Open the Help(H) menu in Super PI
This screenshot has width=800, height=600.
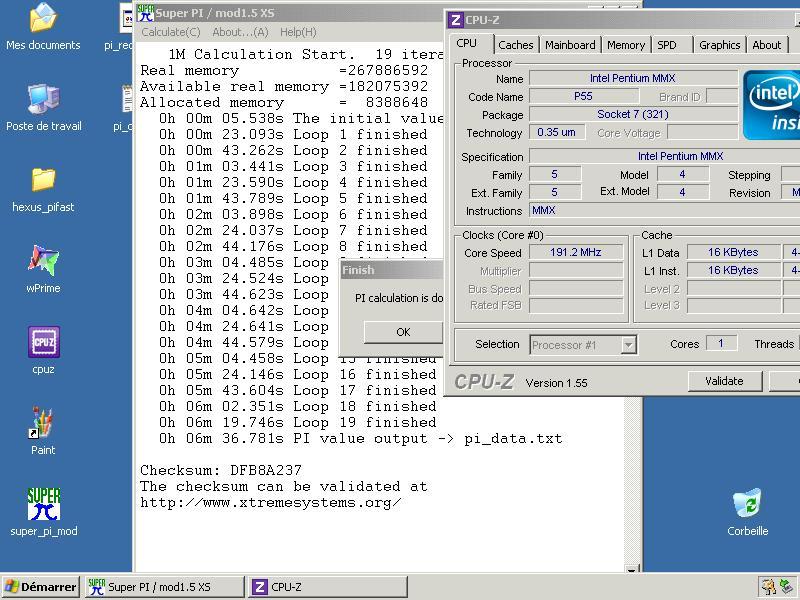click(298, 32)
